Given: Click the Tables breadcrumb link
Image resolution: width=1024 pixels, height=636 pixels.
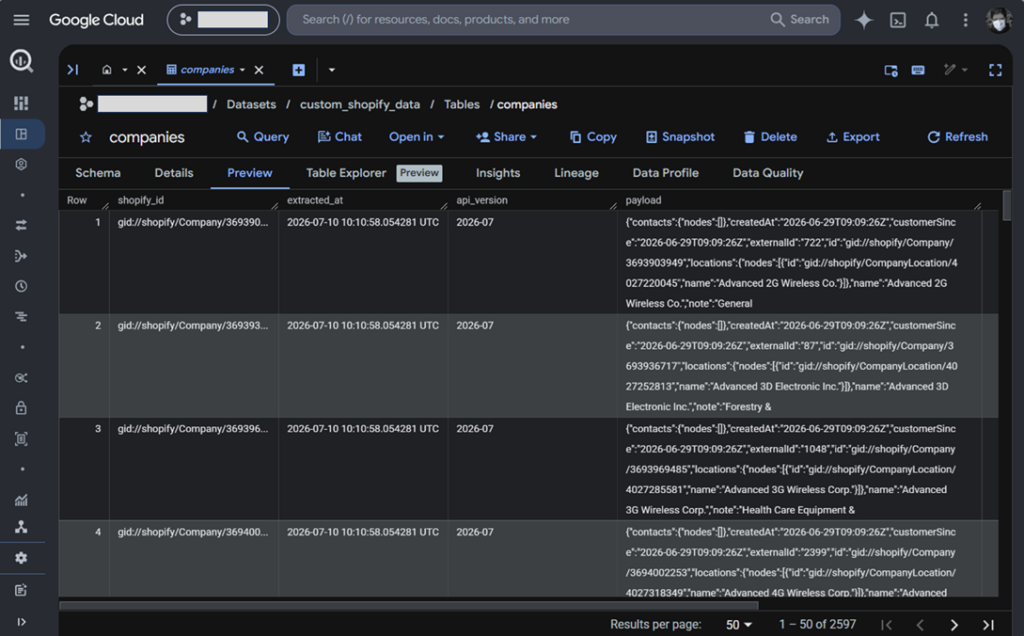Looking at the screenshot, I should tap(462, 104).
